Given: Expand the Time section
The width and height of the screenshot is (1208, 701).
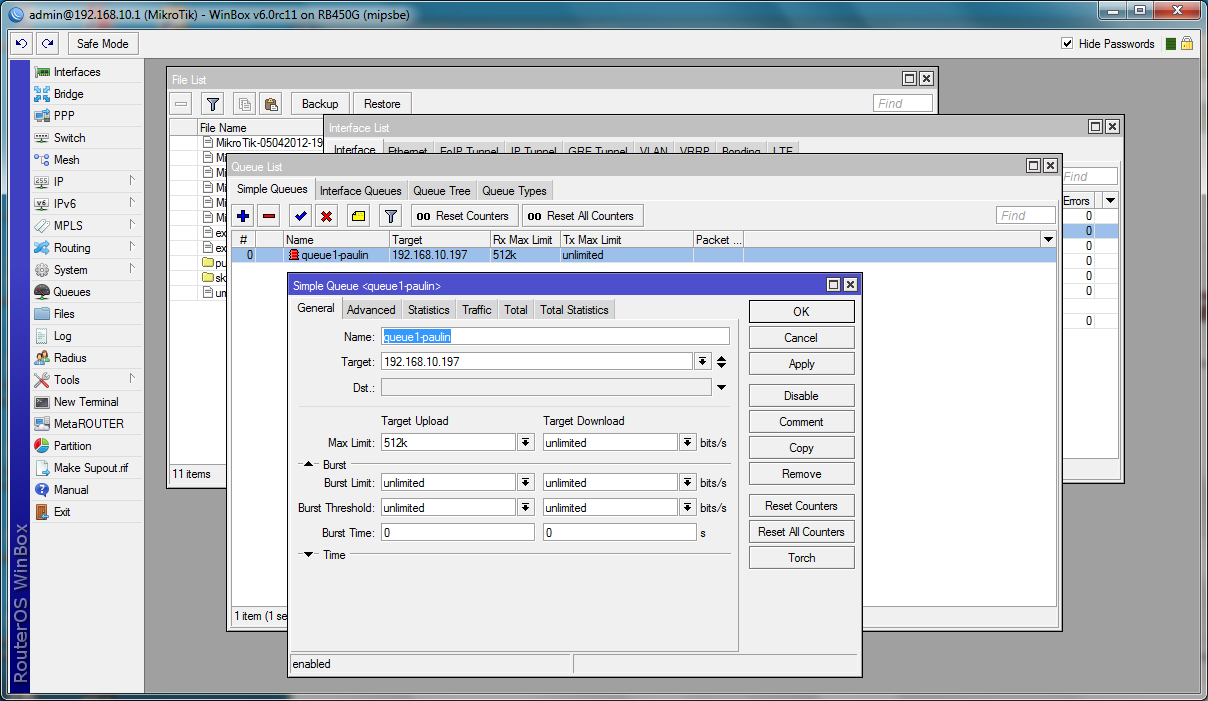Looking at the screenshot, I should point(309,555).
